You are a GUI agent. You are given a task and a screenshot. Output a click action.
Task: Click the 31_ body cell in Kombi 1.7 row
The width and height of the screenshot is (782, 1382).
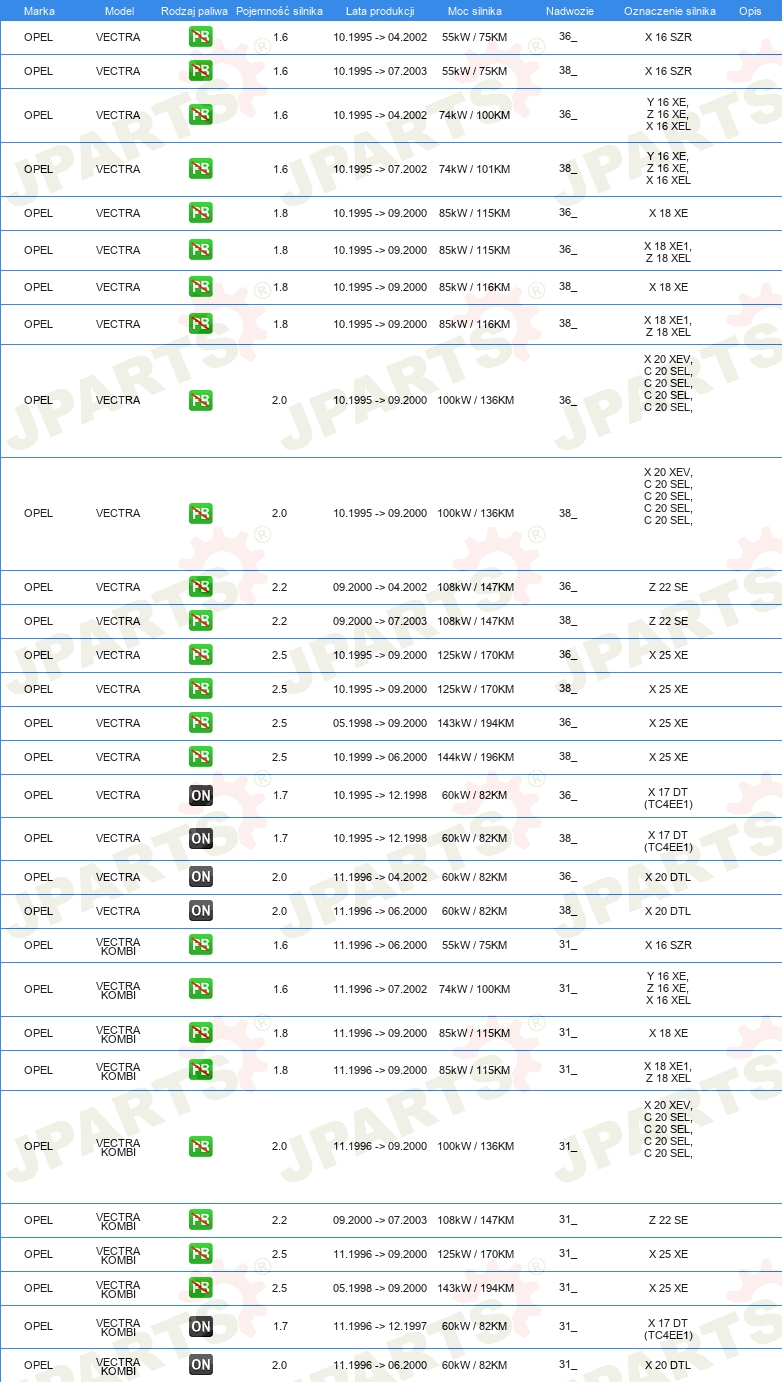point(568,1326)
